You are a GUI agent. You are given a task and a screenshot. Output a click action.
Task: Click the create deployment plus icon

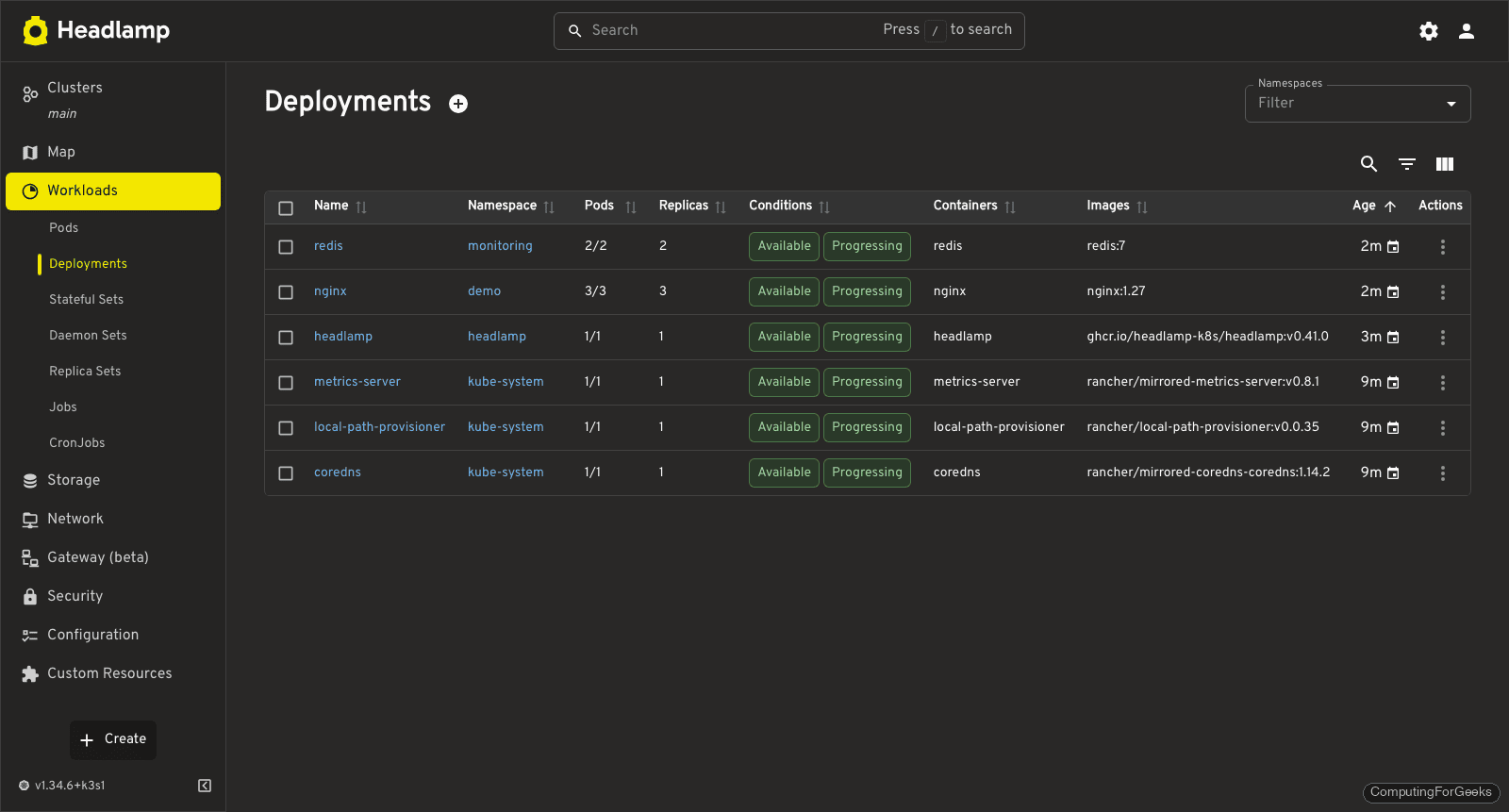(458, 104)
